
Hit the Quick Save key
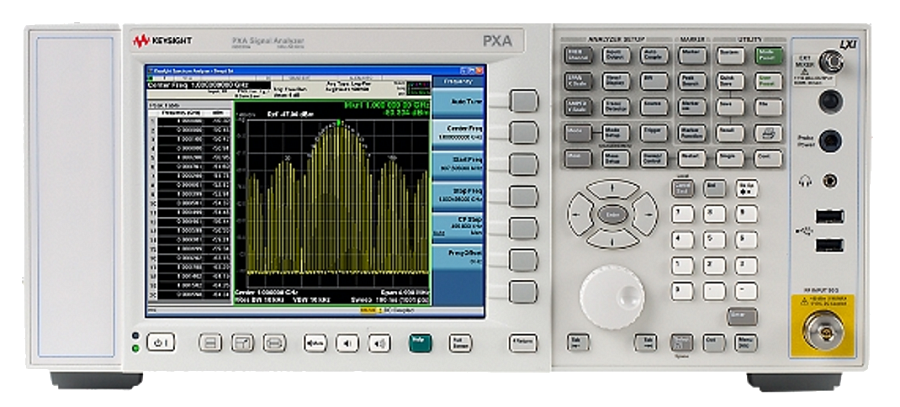click(x=730, y=82)
